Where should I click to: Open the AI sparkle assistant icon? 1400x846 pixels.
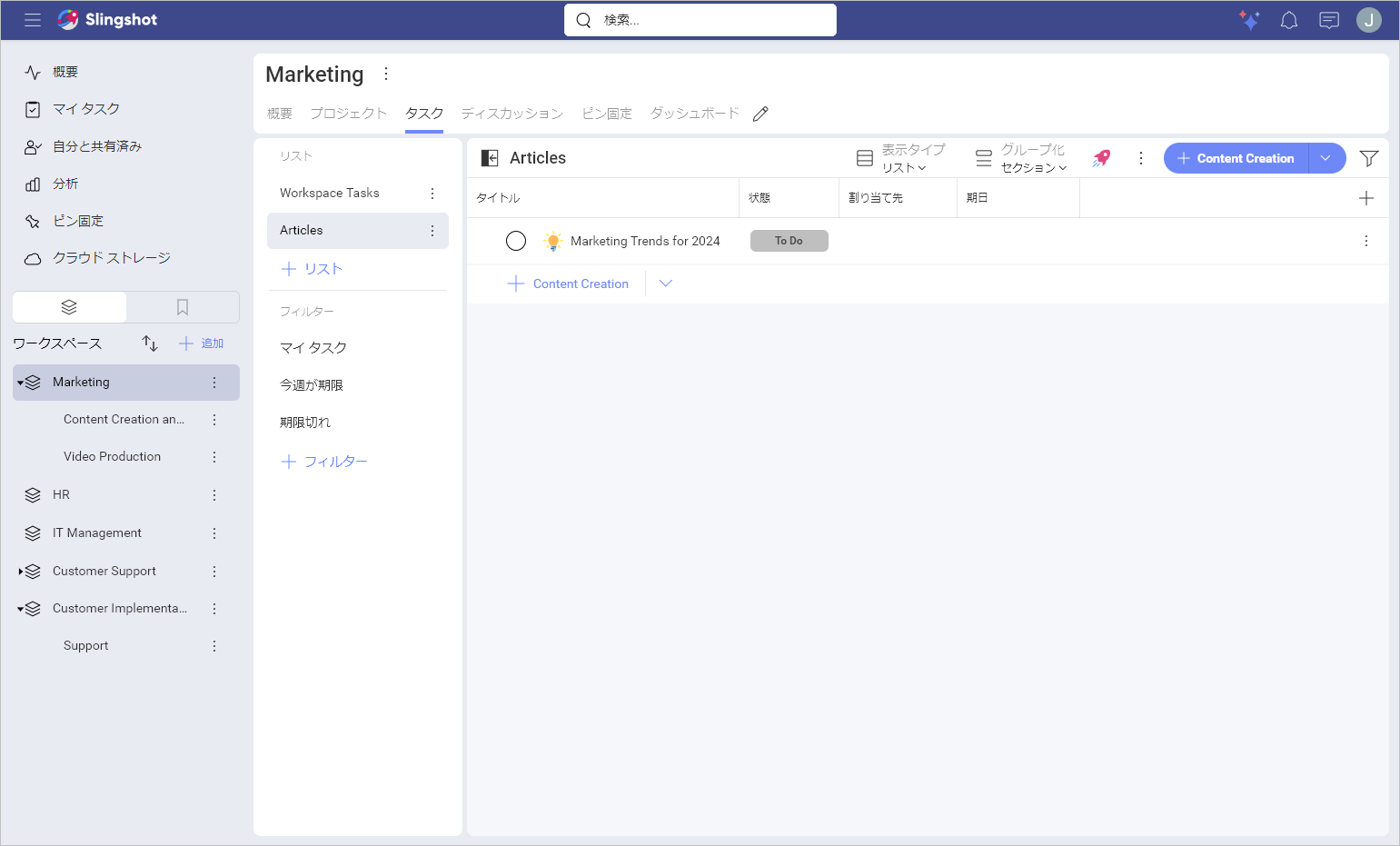pos(1249,20)
